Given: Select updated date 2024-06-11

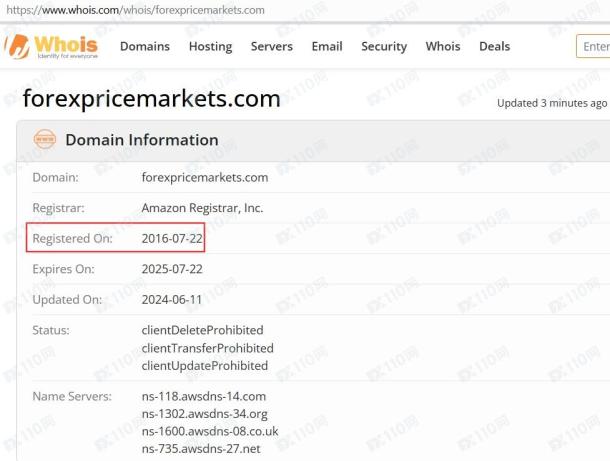Looking at the screenshot, I should click(x=172, y=300).
